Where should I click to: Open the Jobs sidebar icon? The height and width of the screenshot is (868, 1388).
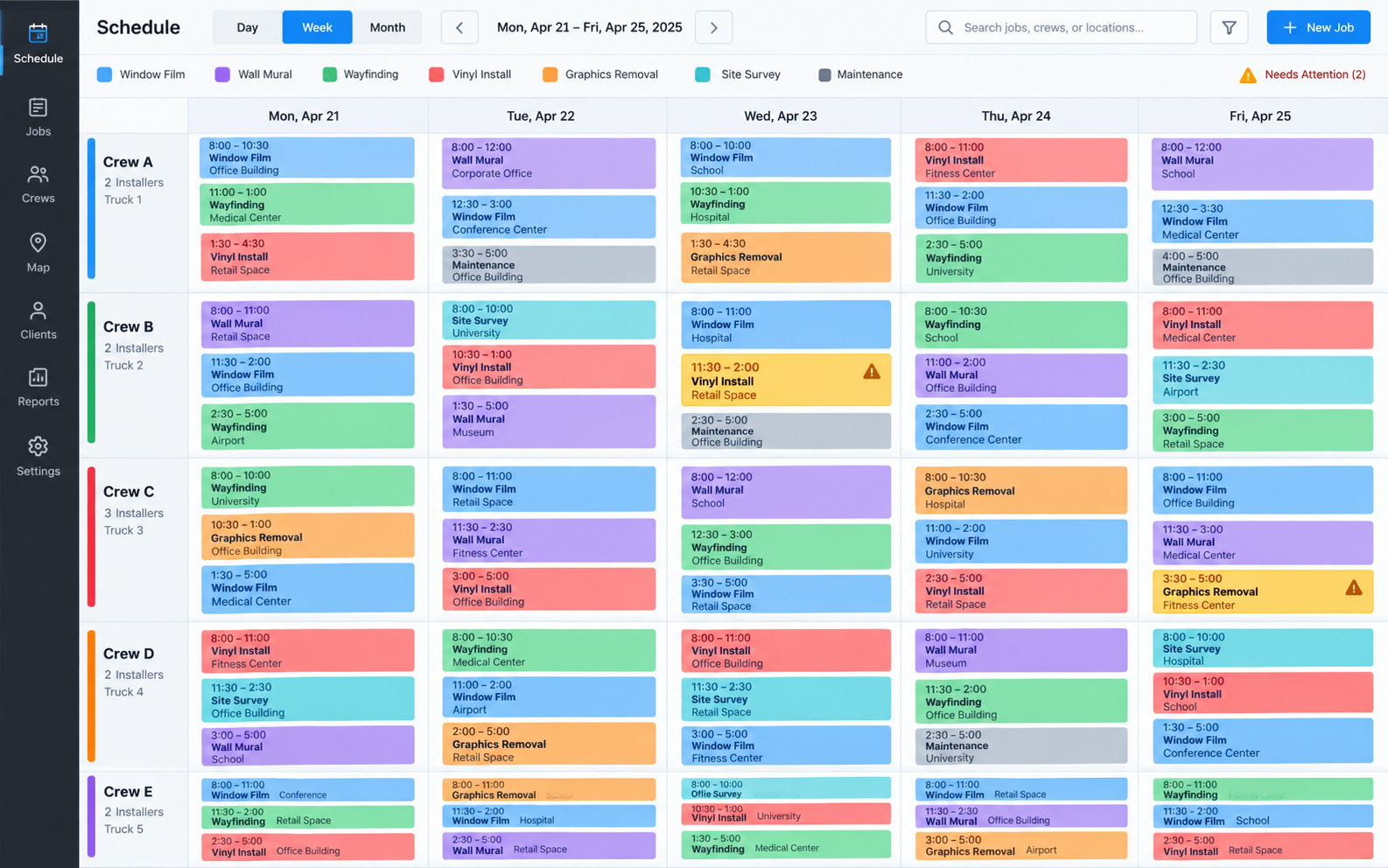pyautogui.click(x=38, y=108)
